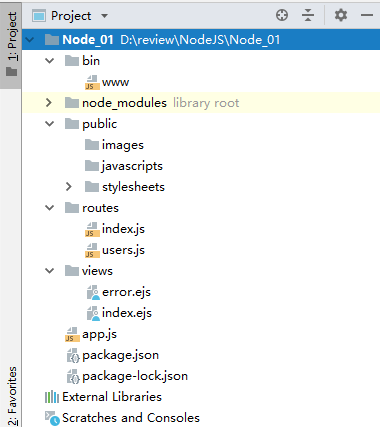This screenshot has width=380, height=427.
Task: Select index.js under routes
Action: 123,229
